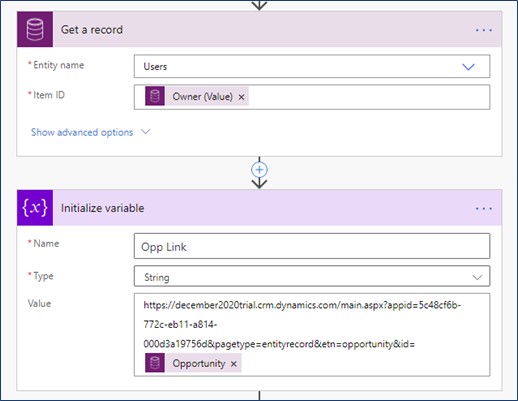Viewport: 518px width, 401px height.
Task: Click the Get a record database icon
Action: coord(35,29)
